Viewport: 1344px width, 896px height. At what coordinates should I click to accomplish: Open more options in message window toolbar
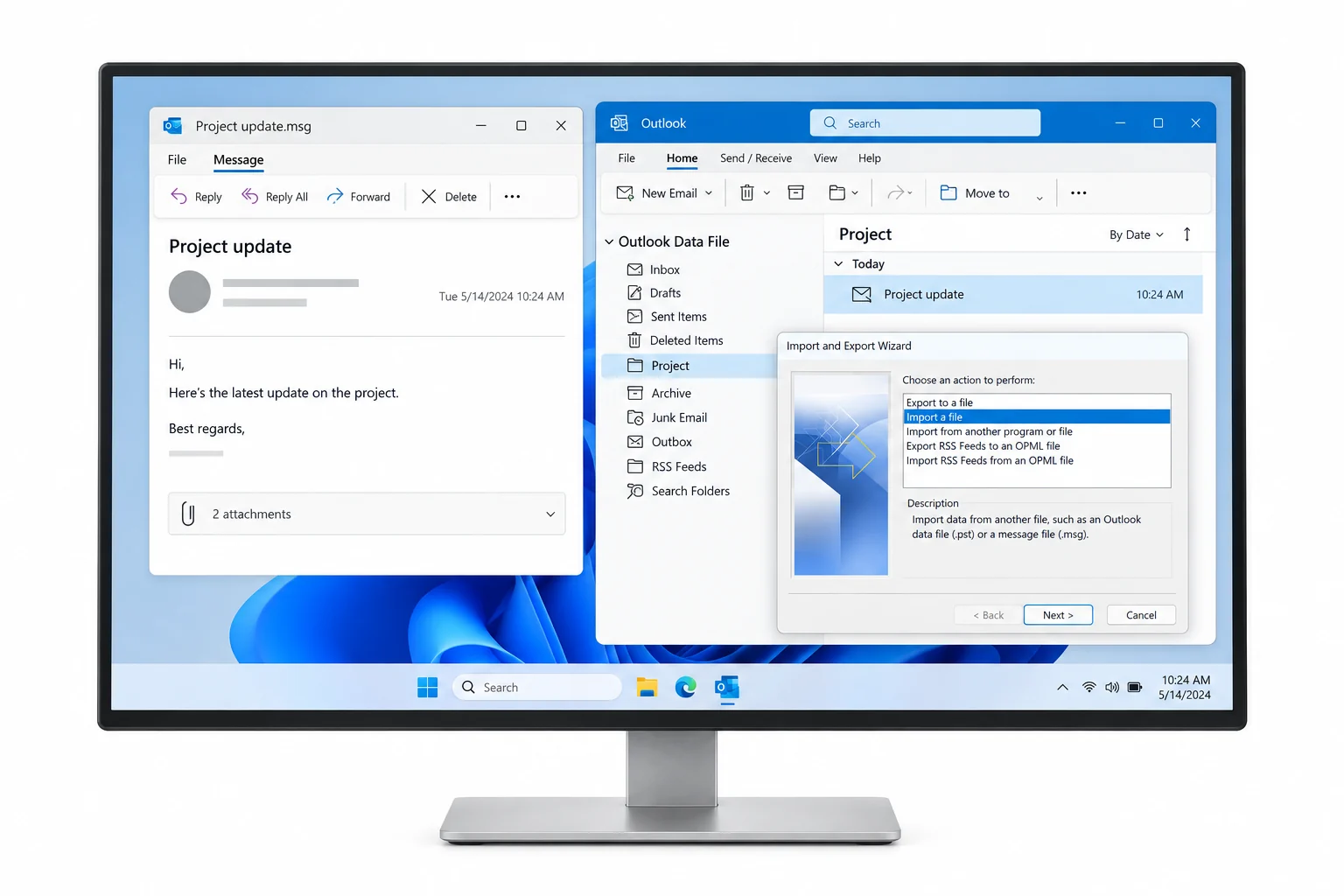point(513,197)
